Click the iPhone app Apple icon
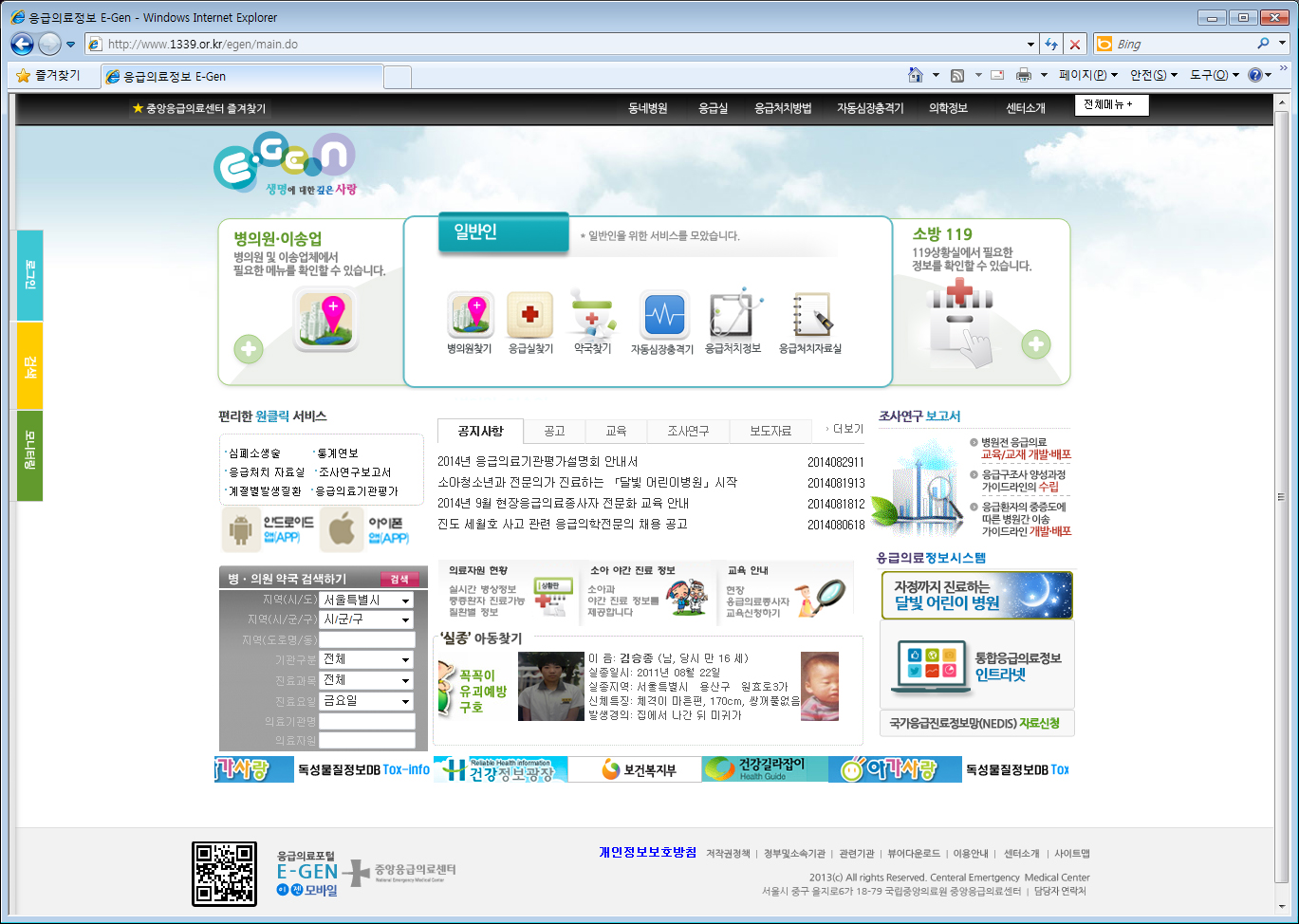Image resolution: width=1299 pixels, height=924 pixels. [341, 529]
